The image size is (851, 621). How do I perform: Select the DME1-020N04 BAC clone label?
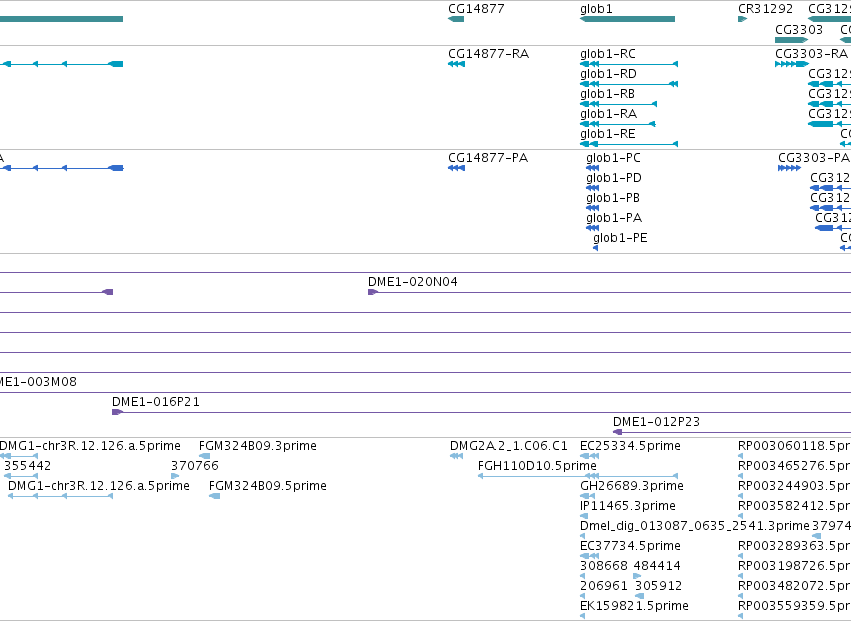coord(412,282)
